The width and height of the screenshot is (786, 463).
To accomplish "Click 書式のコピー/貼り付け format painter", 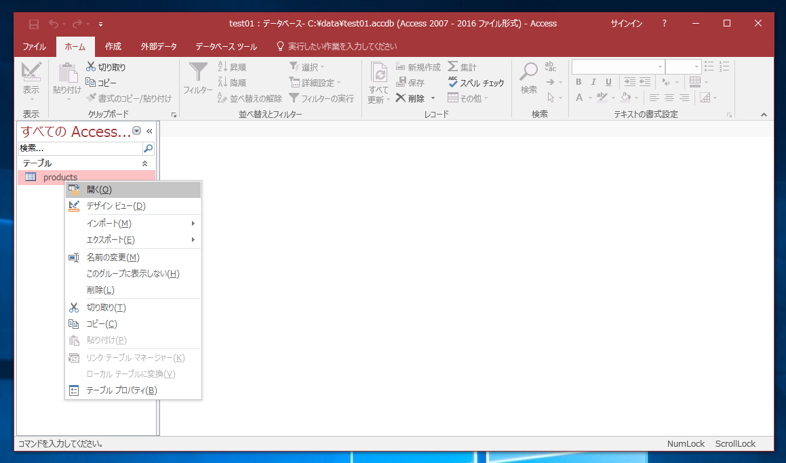I will pos(129,98).
